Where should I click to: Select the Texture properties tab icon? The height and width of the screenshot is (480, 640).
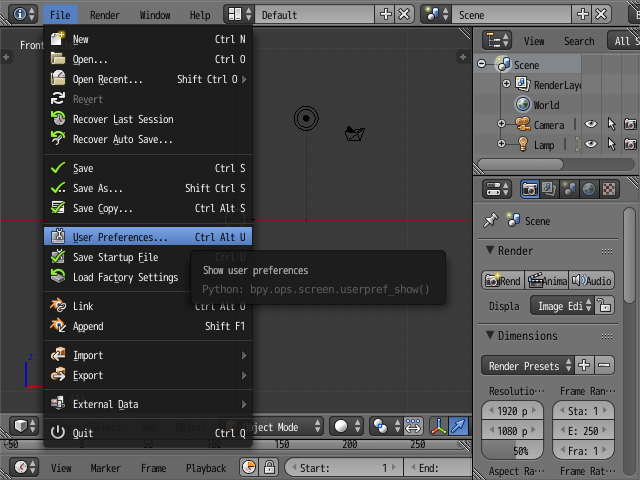[608, 189]
